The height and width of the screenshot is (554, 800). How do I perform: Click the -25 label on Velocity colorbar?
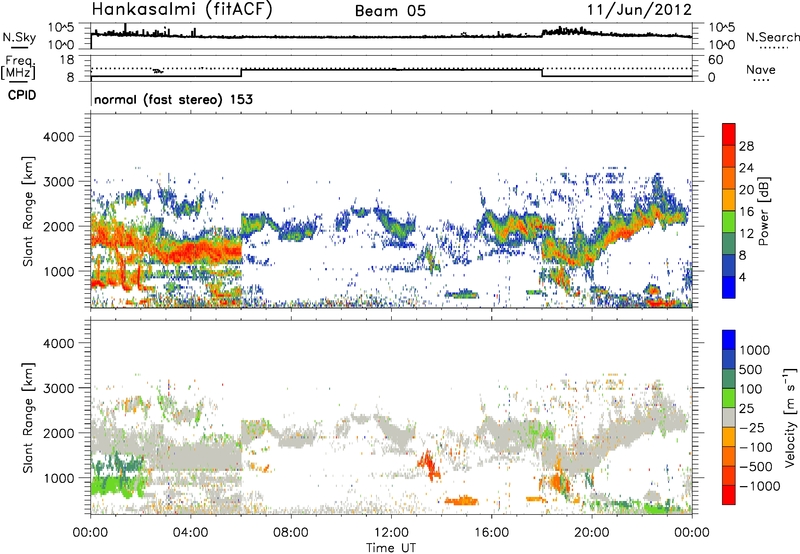tap(752, 427)
